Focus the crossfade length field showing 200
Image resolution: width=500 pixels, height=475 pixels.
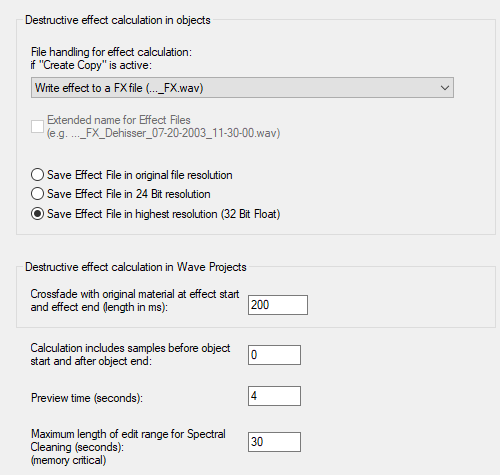tap(278, 305)
